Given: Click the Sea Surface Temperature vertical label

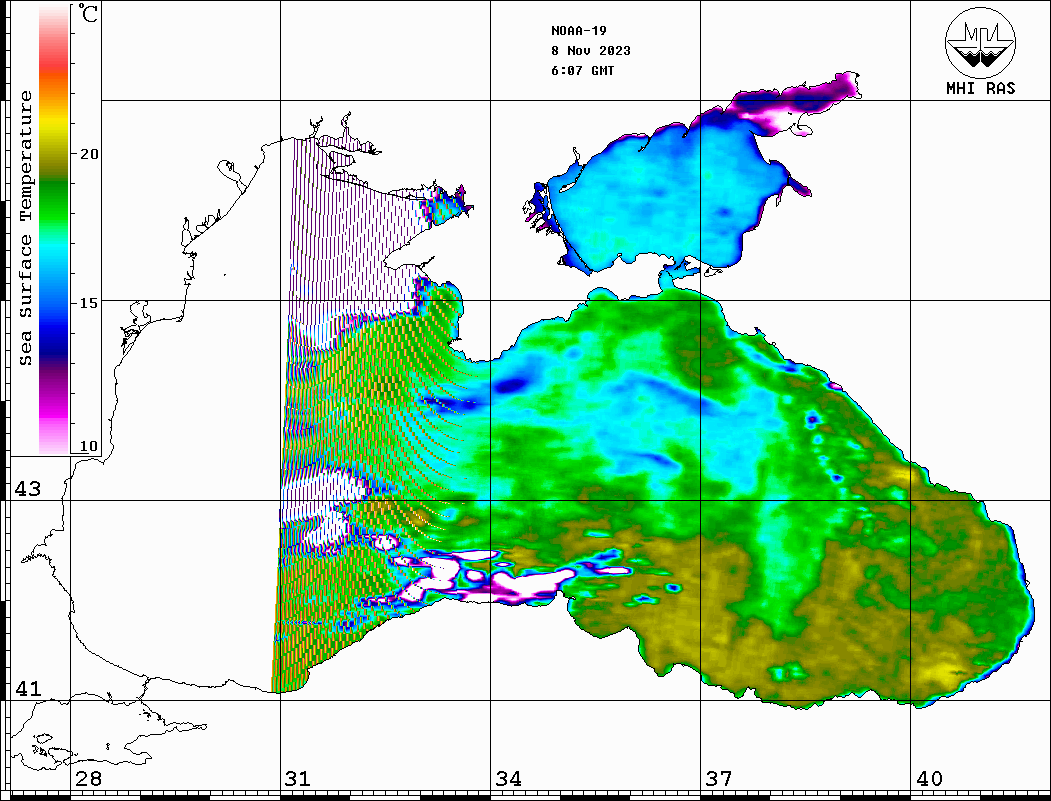Looking at the screenshot, I should [x=25, y=229].
